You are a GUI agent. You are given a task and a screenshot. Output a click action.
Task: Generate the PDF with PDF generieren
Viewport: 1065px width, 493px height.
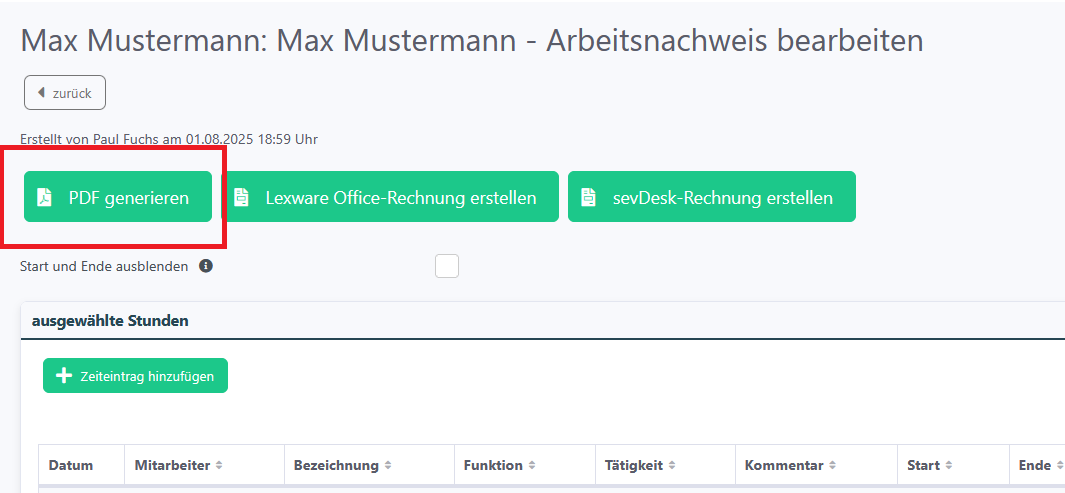click(x=118, y=197)
